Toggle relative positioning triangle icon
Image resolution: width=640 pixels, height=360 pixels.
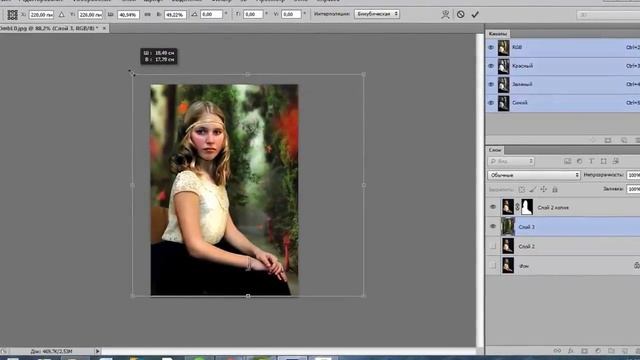[61, 15]
